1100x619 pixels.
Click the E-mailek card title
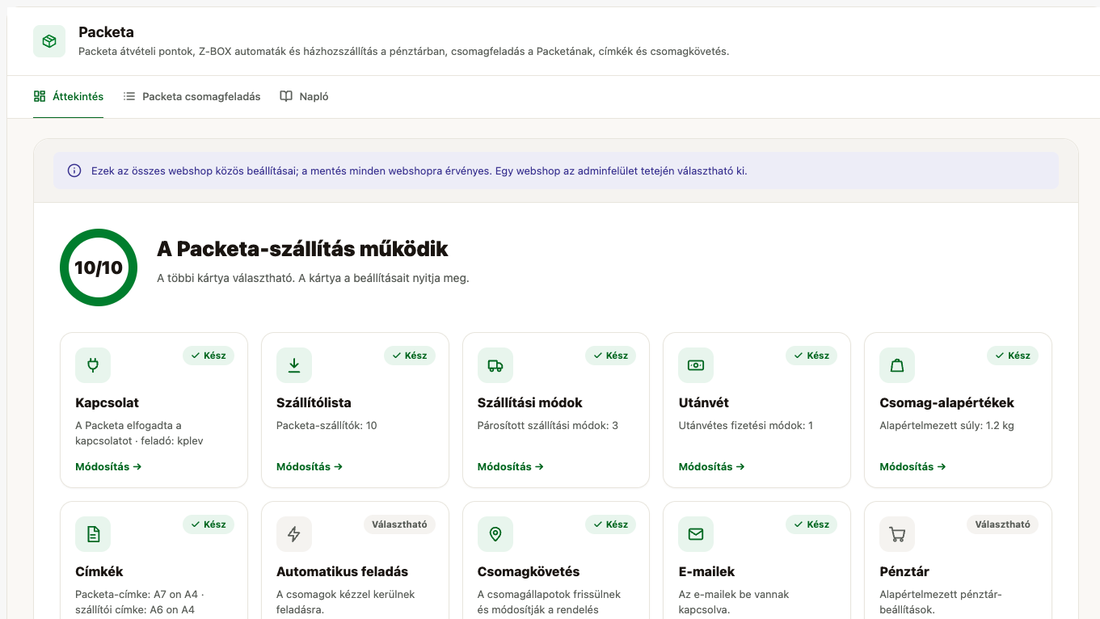(706, 572)
